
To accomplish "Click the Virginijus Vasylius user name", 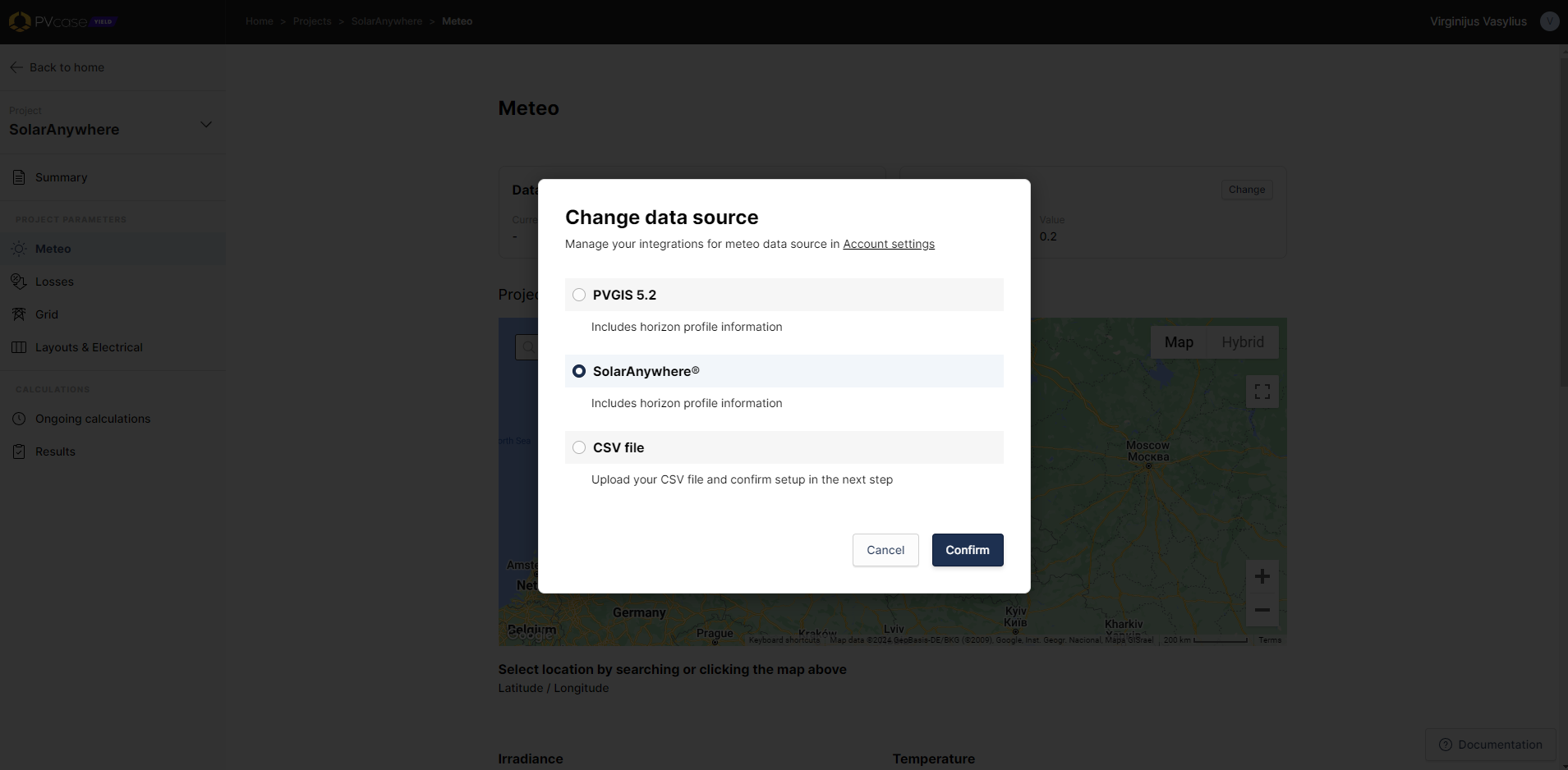I will tap(1478, 21).
